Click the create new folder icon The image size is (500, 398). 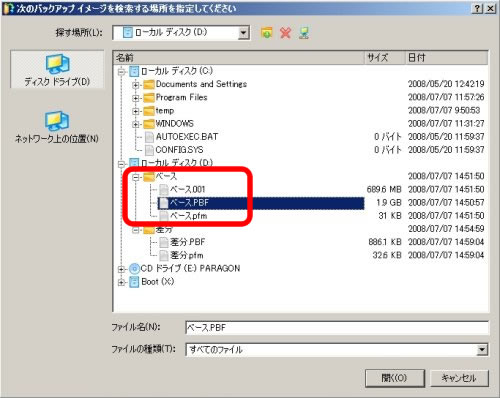pyautogui.click(x=266, y=33)
